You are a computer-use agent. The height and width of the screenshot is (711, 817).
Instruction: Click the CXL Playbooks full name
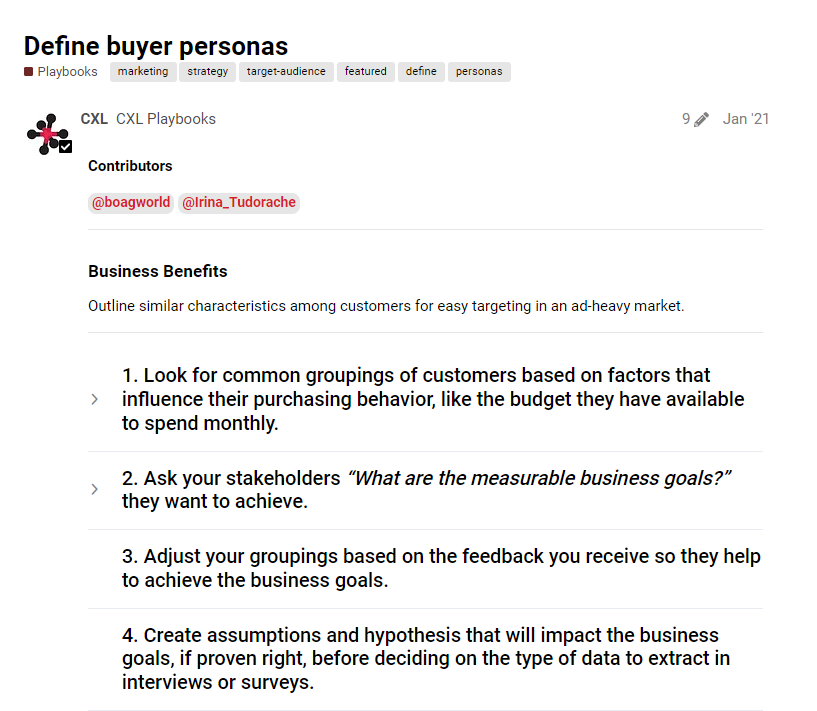pyautogui.click(x=166, y=119)
